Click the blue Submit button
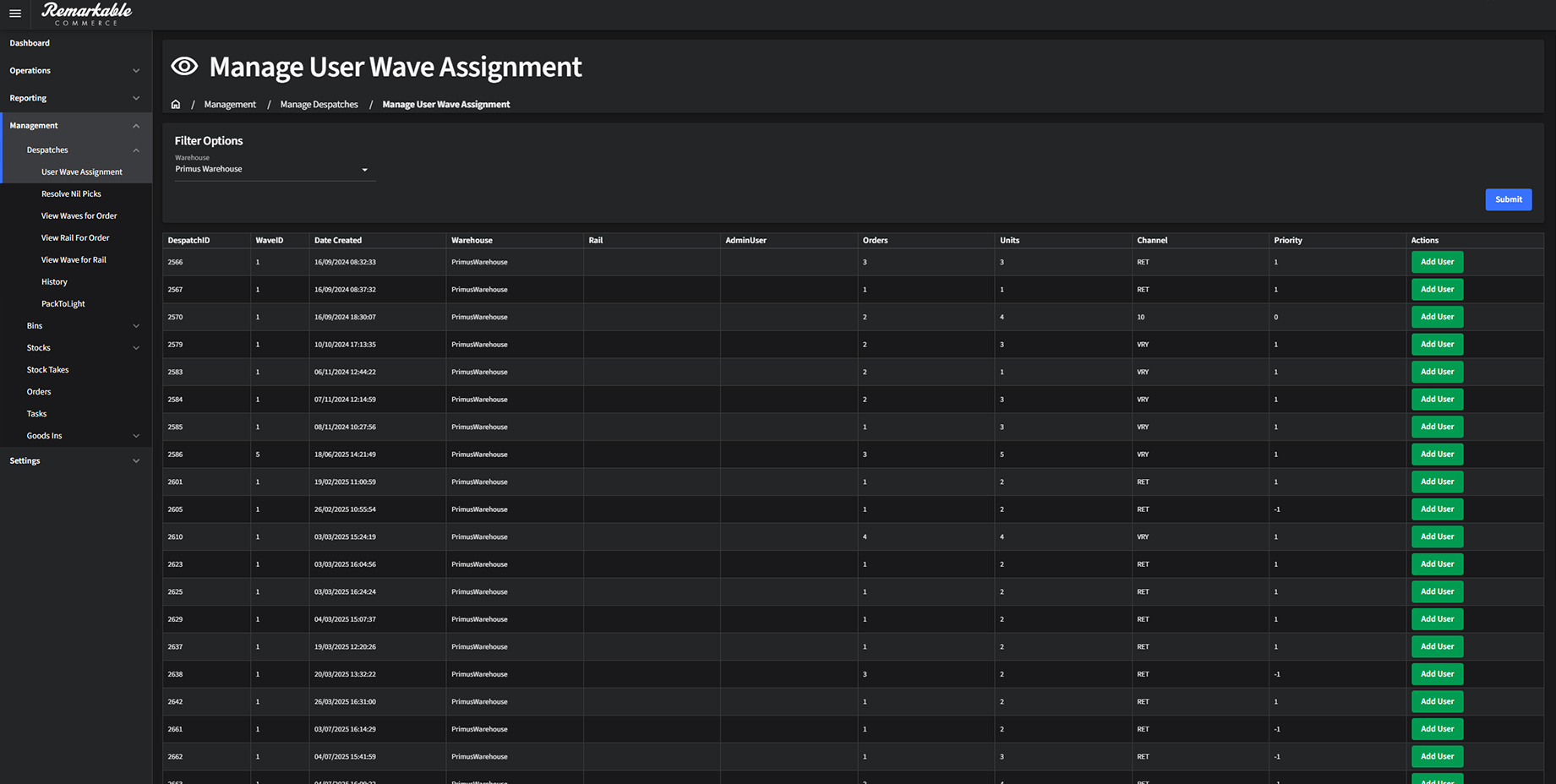Screen dimensions: 1556x784 [x=1508, y=199]
